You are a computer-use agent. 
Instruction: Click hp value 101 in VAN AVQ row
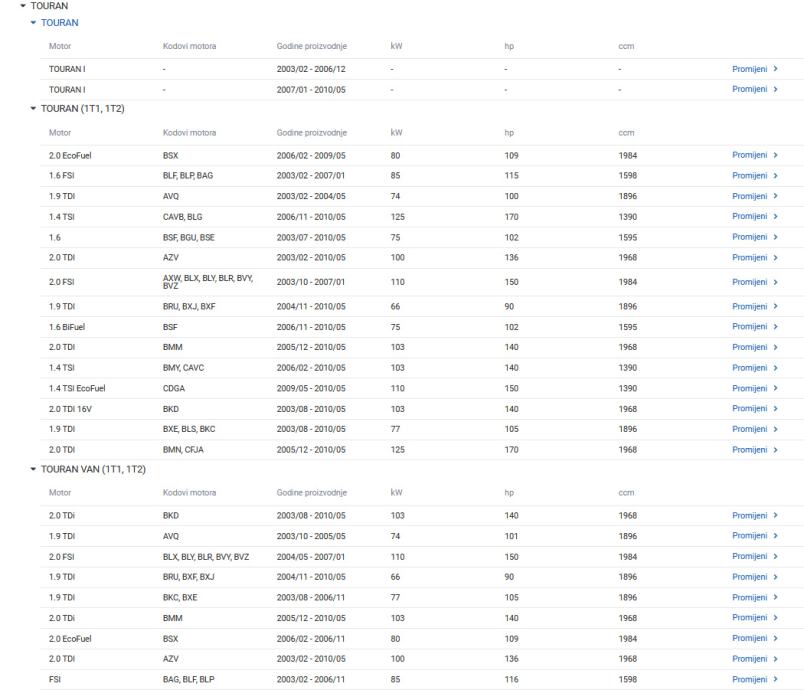coord(511,536)
